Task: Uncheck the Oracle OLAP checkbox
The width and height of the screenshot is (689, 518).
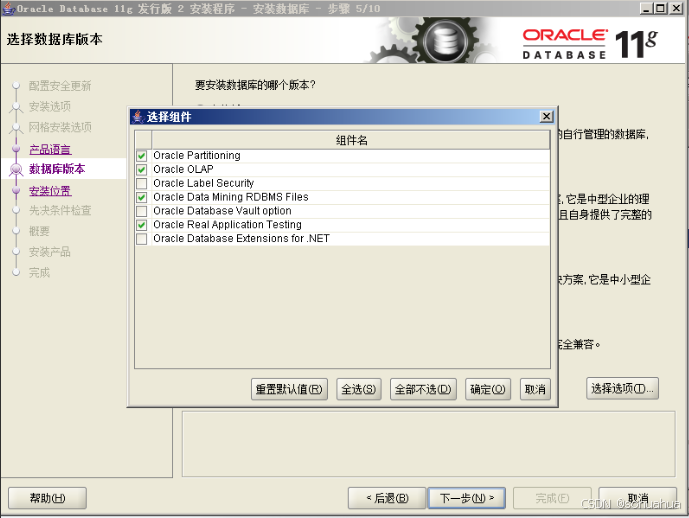Action: 141,170
